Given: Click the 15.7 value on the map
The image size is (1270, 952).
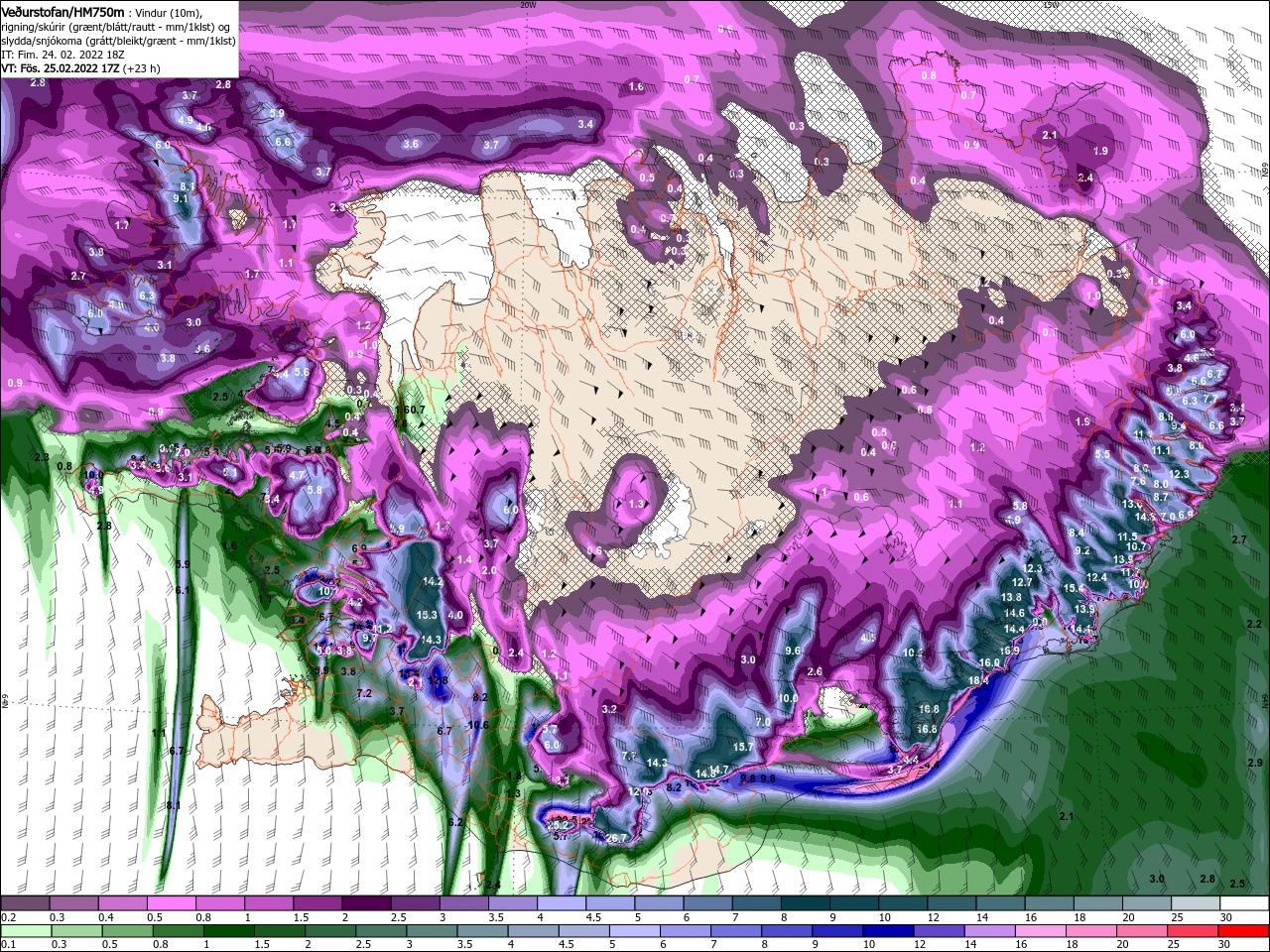Looking at the screenshot, I should point(742,747).
